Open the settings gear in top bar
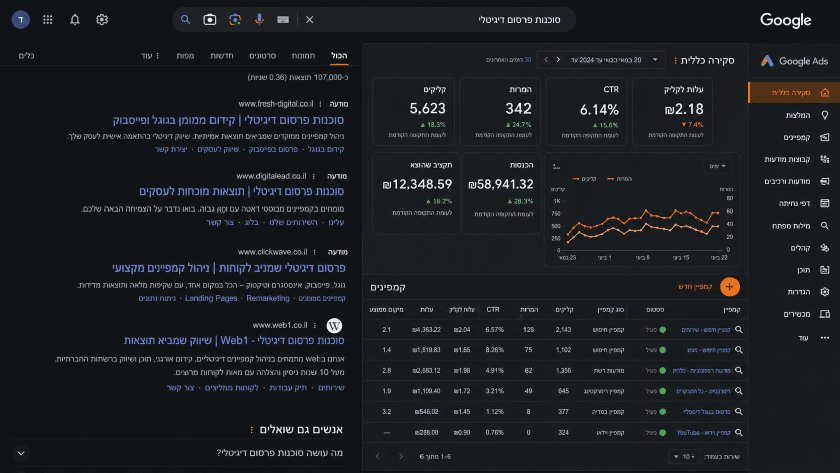 102,19
